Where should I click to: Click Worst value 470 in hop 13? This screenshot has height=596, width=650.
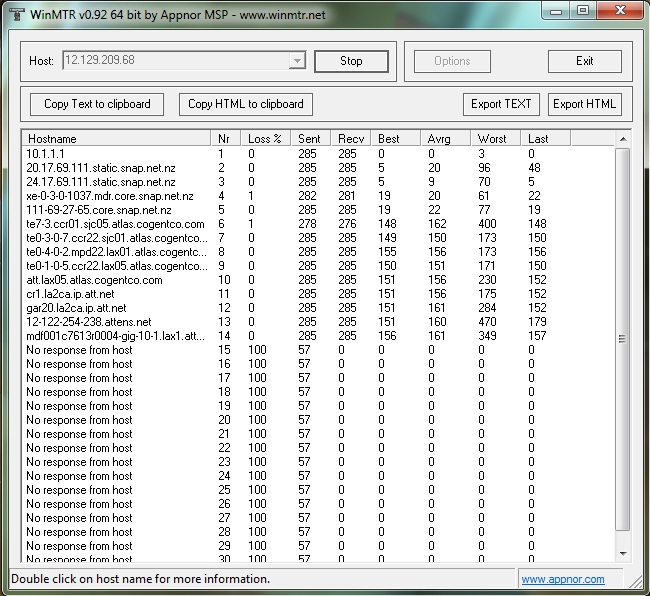(487, 322)
